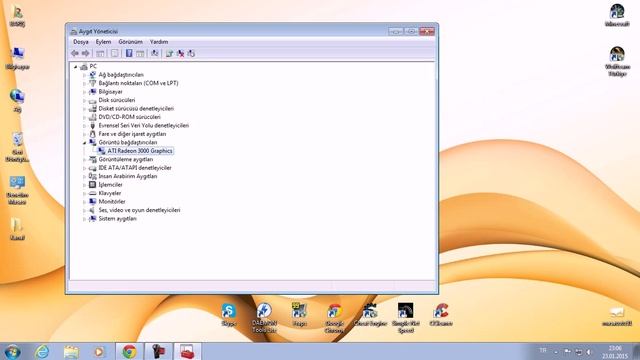The height and width of the screenshot is (360, 640).
Task: Select İnsan Arabirim Aygıtları row
Action: coord(127,176)
